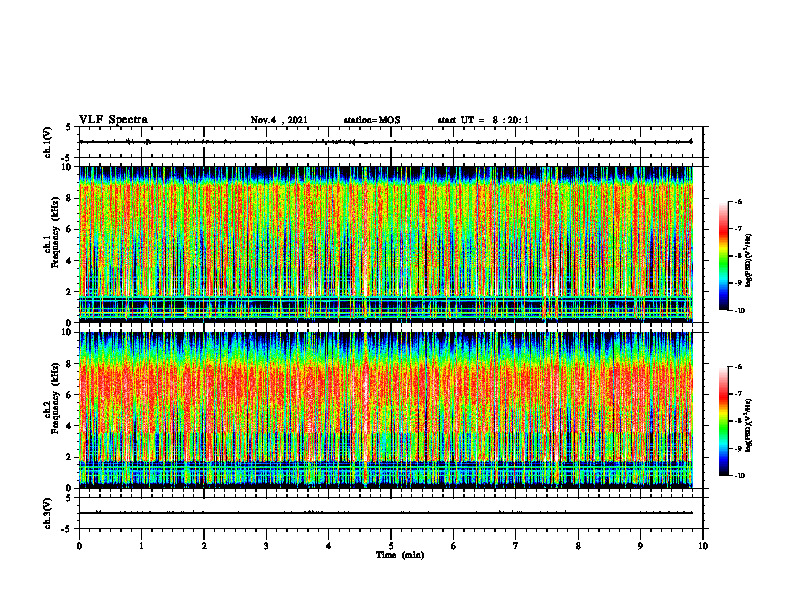Click the ch.3 voltage waveform trace

[x=386, y=513]
